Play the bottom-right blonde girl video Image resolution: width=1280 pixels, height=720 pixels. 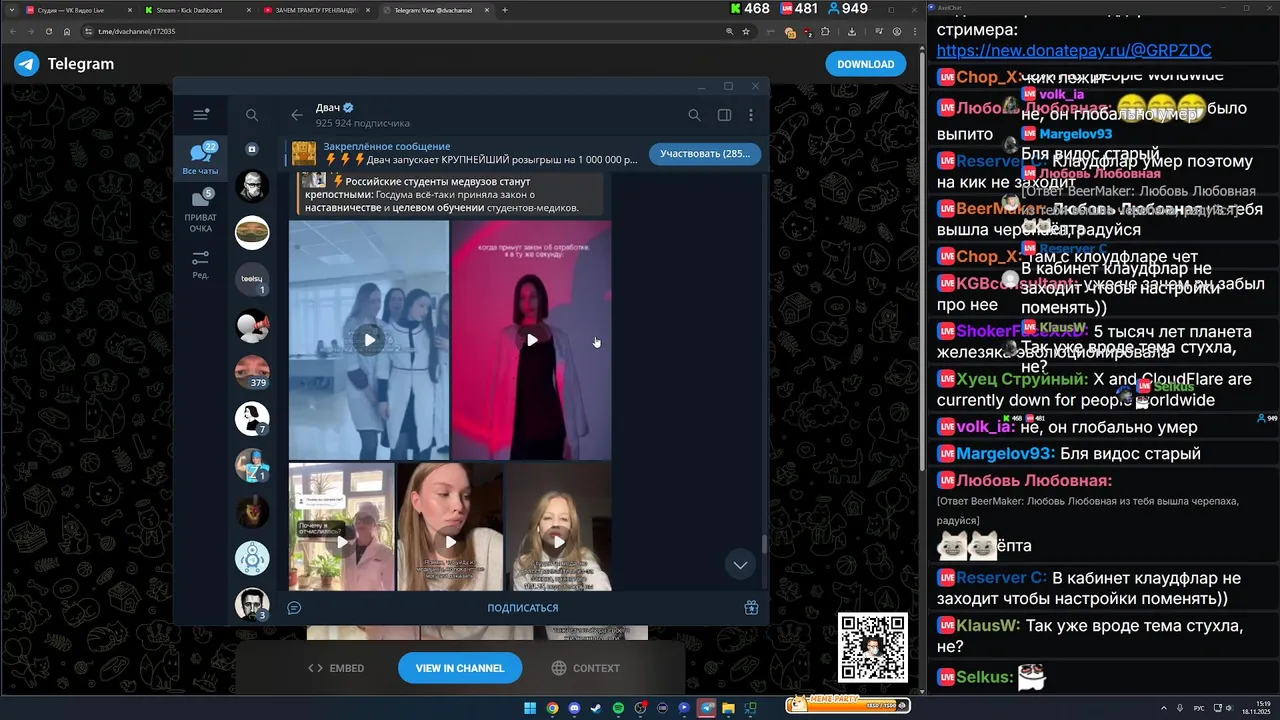pos(559,542)
